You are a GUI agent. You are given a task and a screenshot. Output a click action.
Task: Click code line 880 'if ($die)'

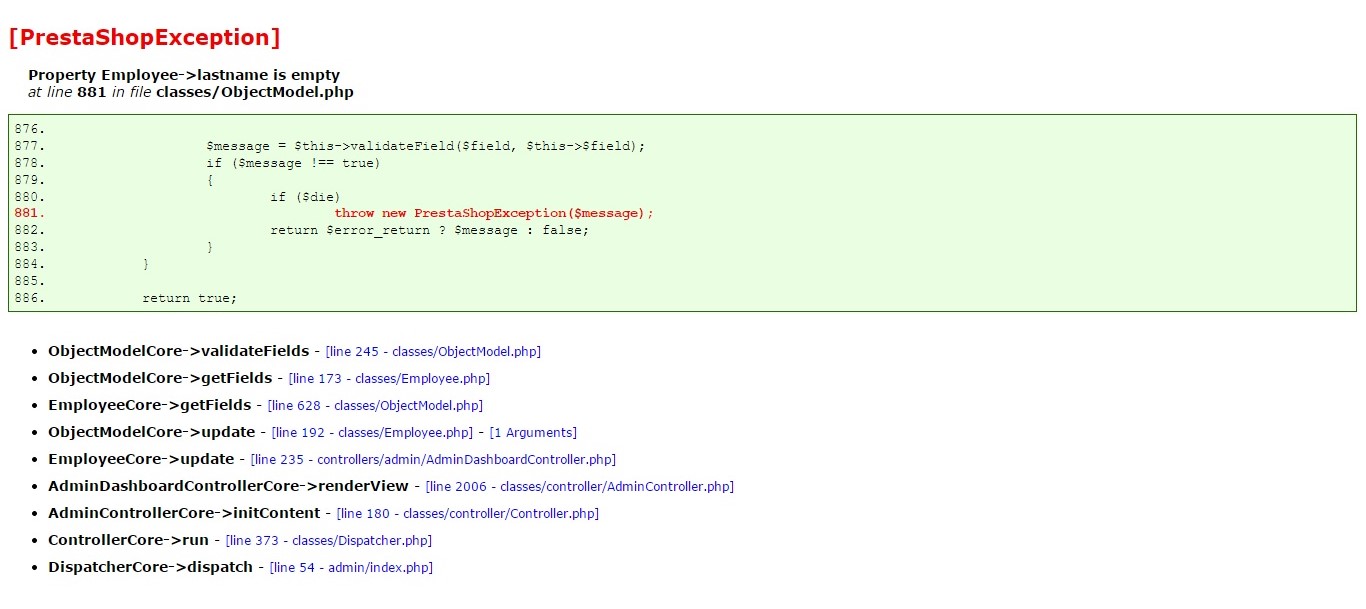tap(305, 197)
